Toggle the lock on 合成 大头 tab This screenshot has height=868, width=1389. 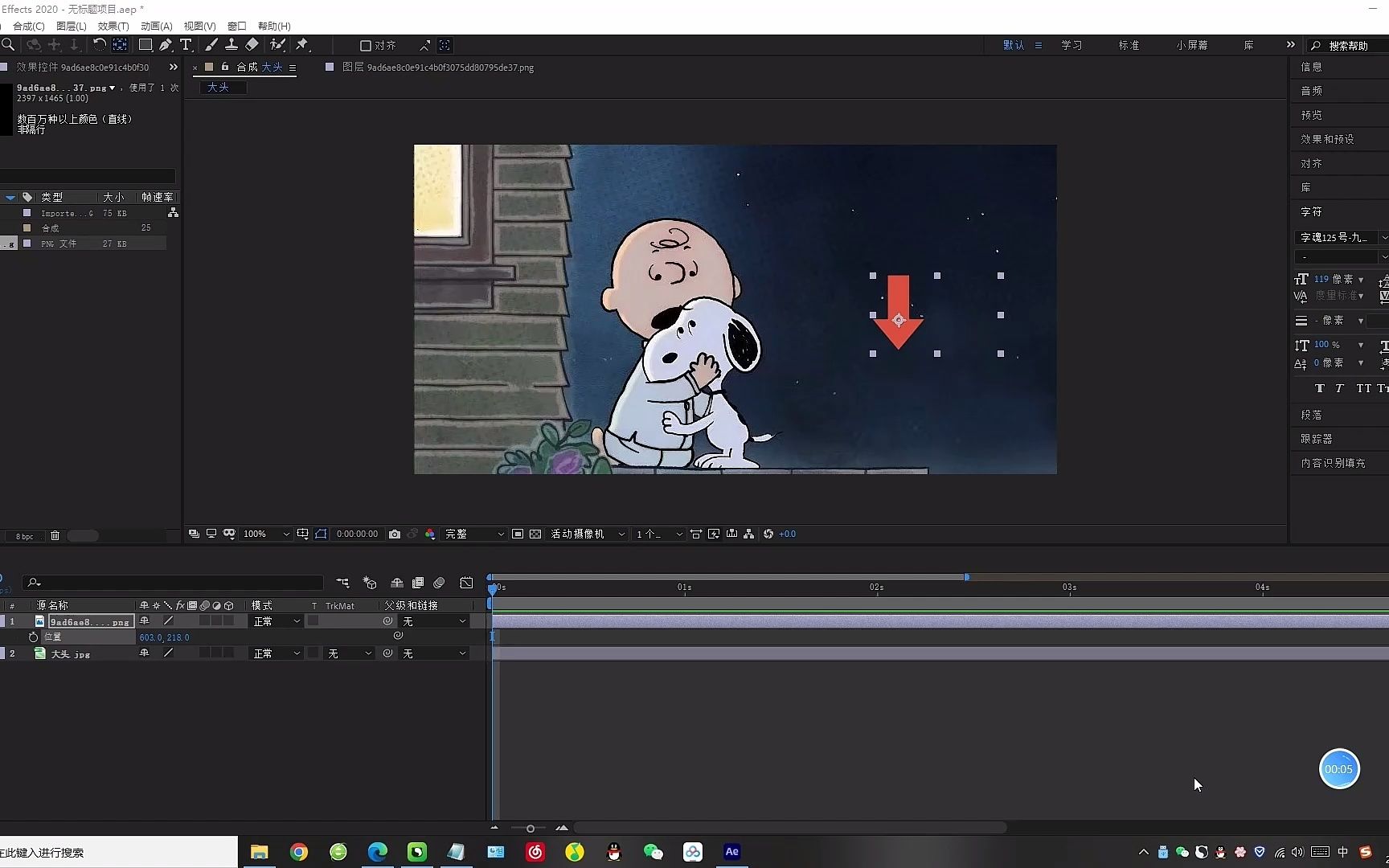point(225,67)
